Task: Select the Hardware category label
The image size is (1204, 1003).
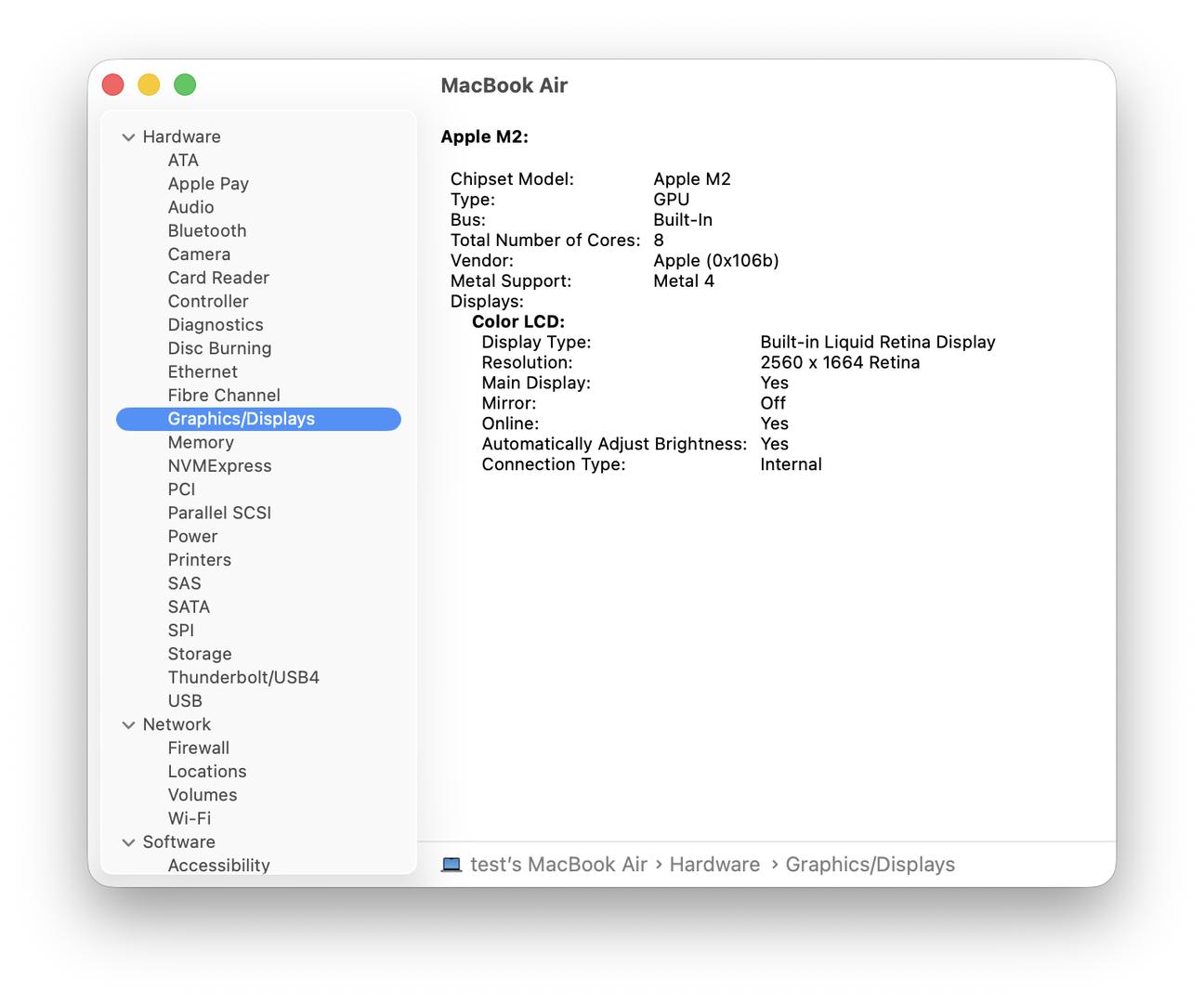Action: (181, 137)
